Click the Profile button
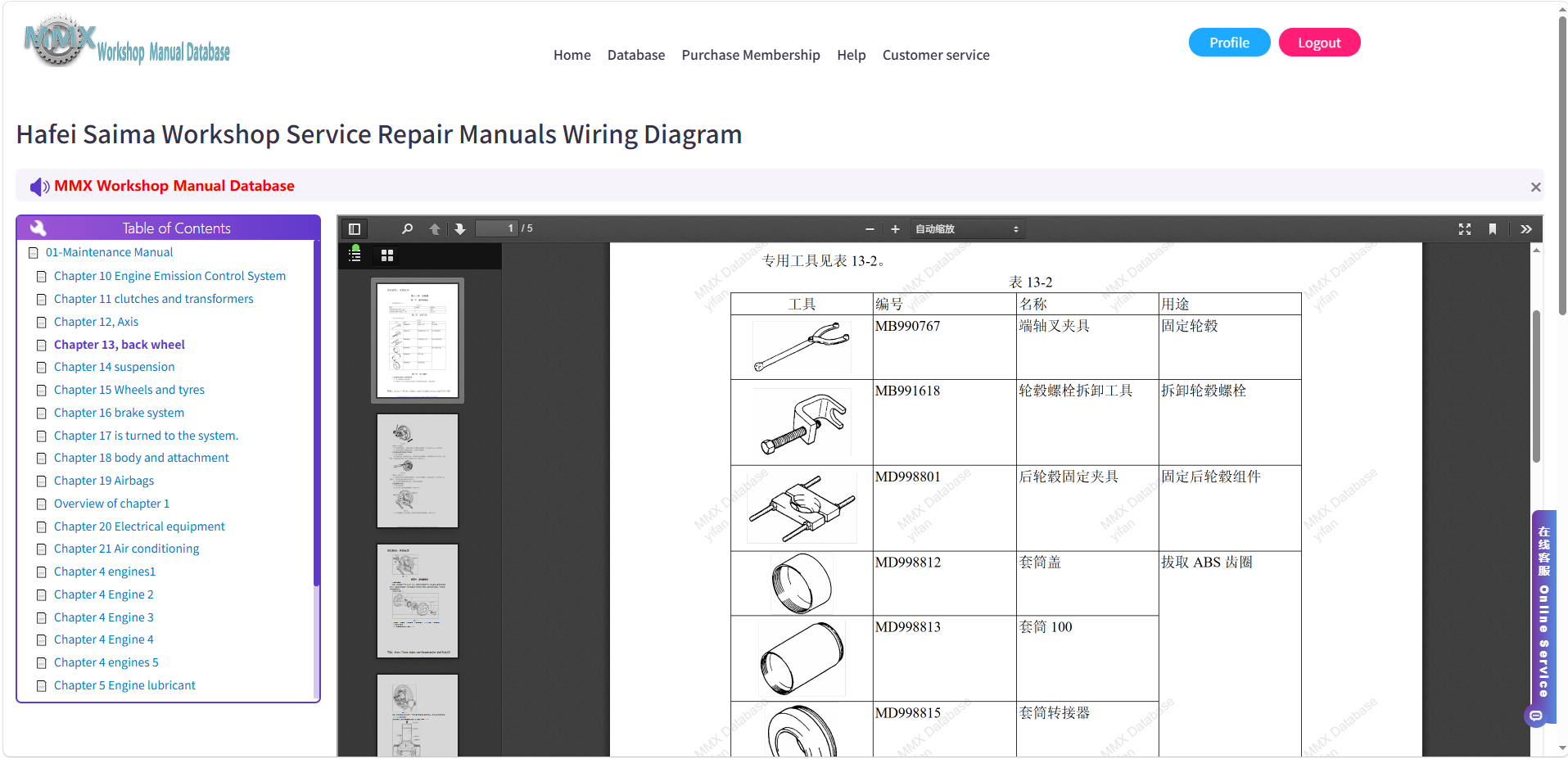The height and width of the screenshot is (759, 1568). tap(1229, 43)
